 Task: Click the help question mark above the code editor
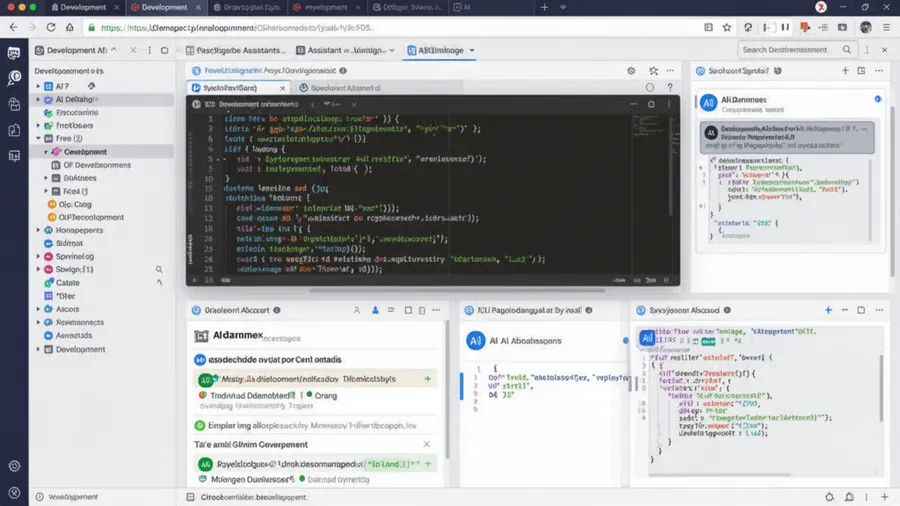670,87
